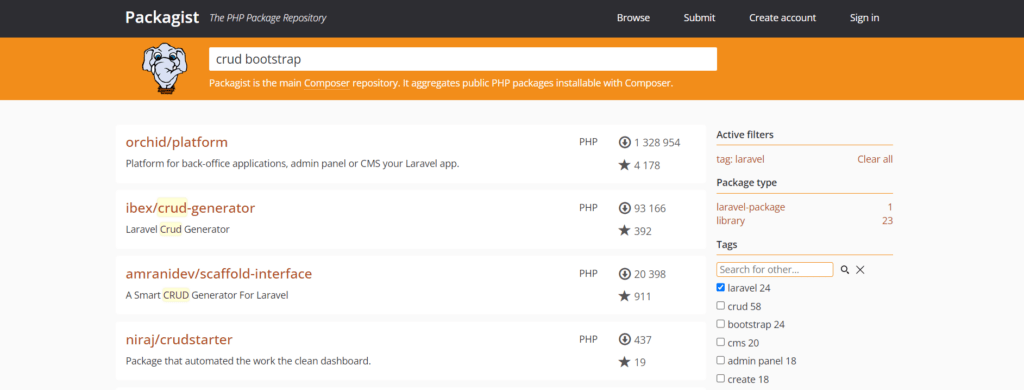
Task: Click the download icon next to 93 166
Action: [x=624, y=208]
